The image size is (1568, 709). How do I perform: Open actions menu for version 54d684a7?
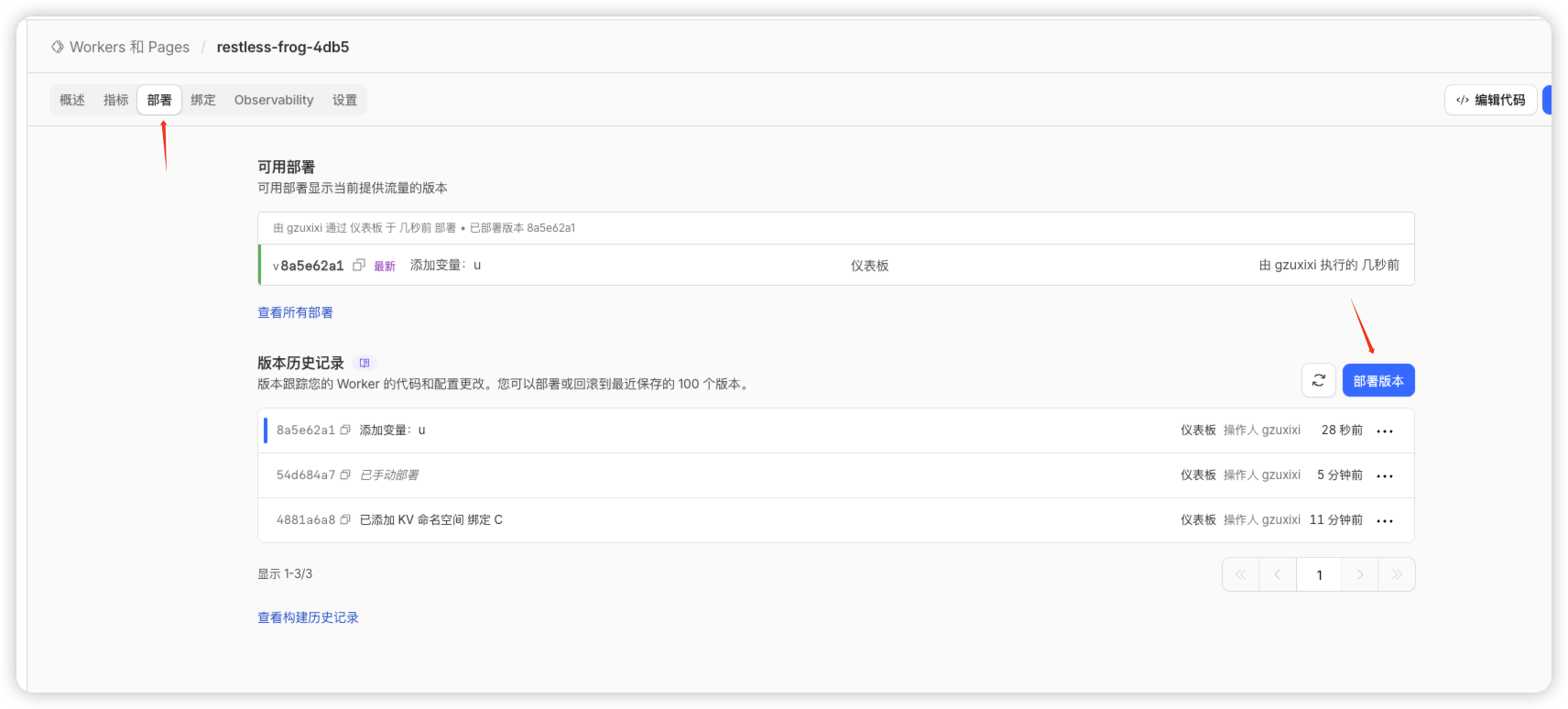tap(1384, 475)
